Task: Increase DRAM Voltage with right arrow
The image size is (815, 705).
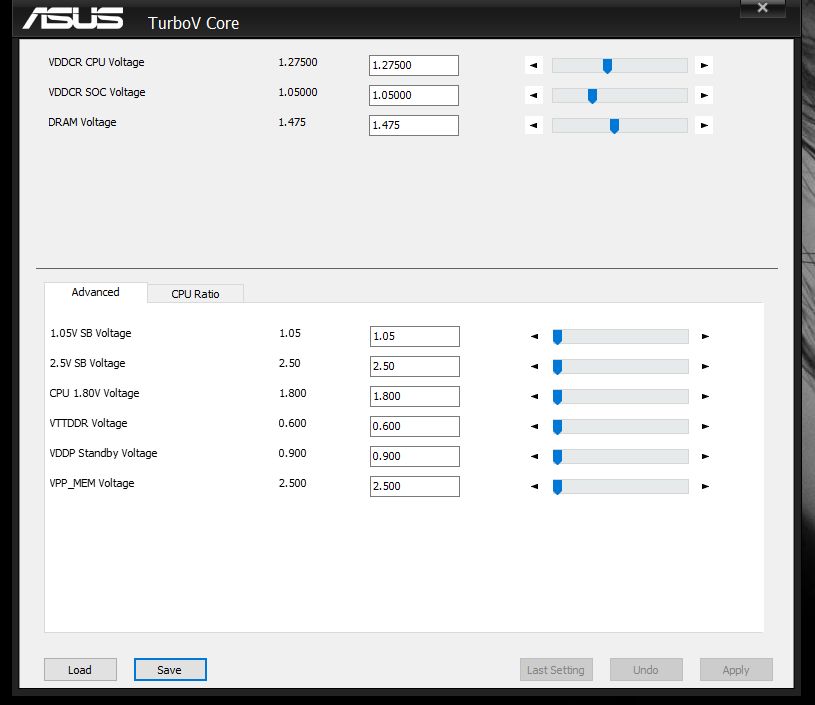Action: click(x=704, y=125)
